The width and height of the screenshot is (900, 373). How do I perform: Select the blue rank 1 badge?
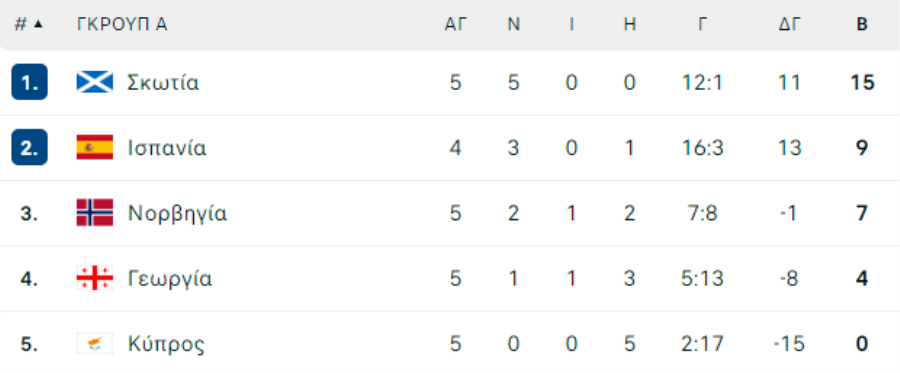[x=29, y=82]
